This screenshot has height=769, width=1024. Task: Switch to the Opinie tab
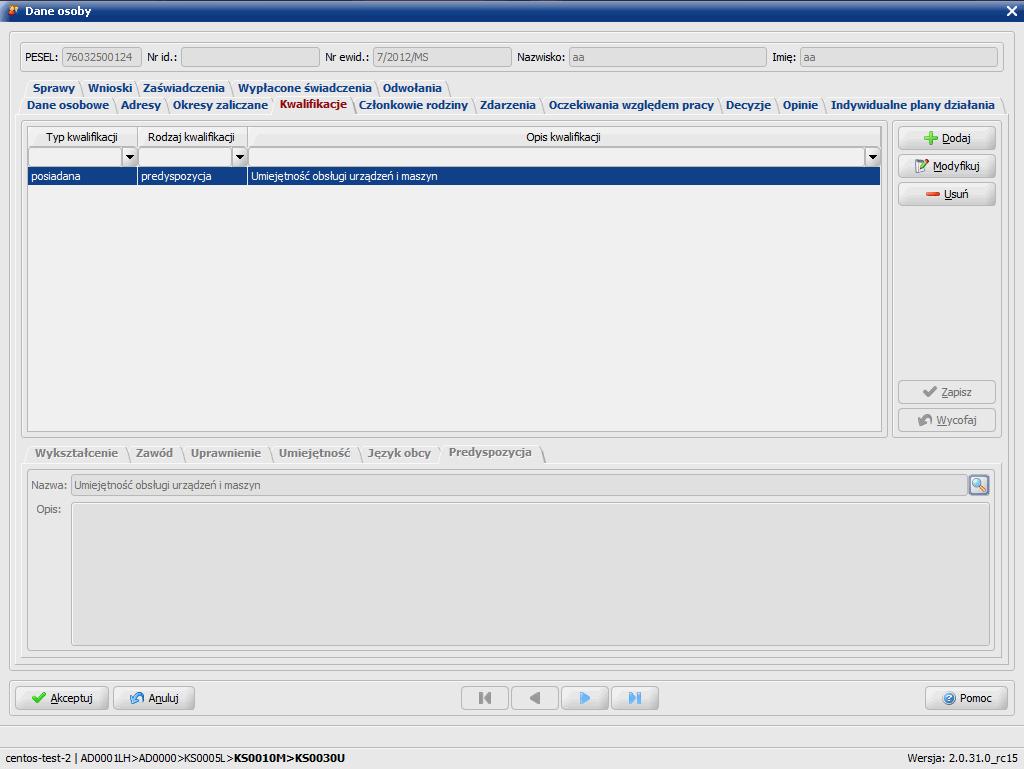(x=800, y=104)
